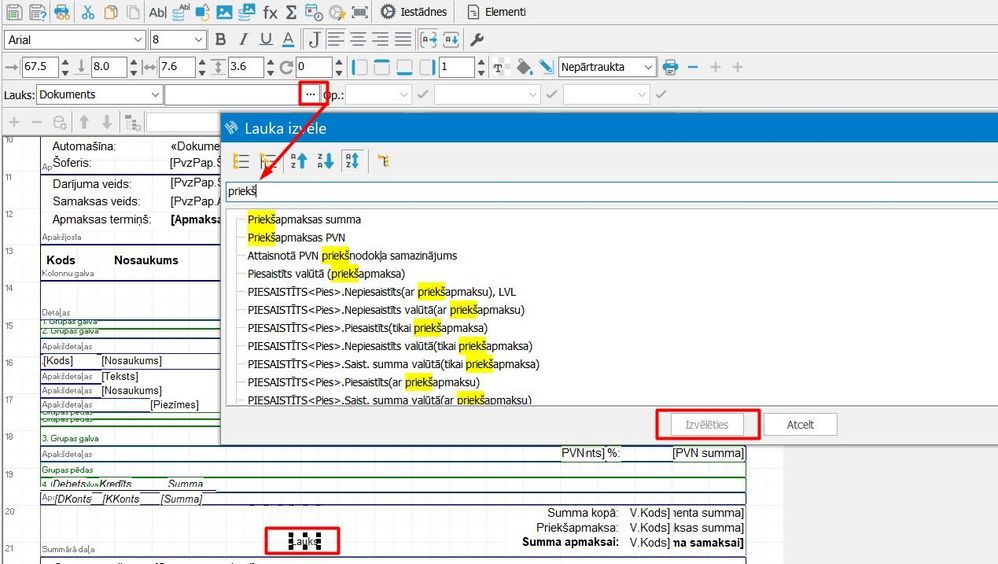This screenshot has width=998, height=564.
Task: Insert date and time element
Action: pyautogui.click(x=314, y=11)
